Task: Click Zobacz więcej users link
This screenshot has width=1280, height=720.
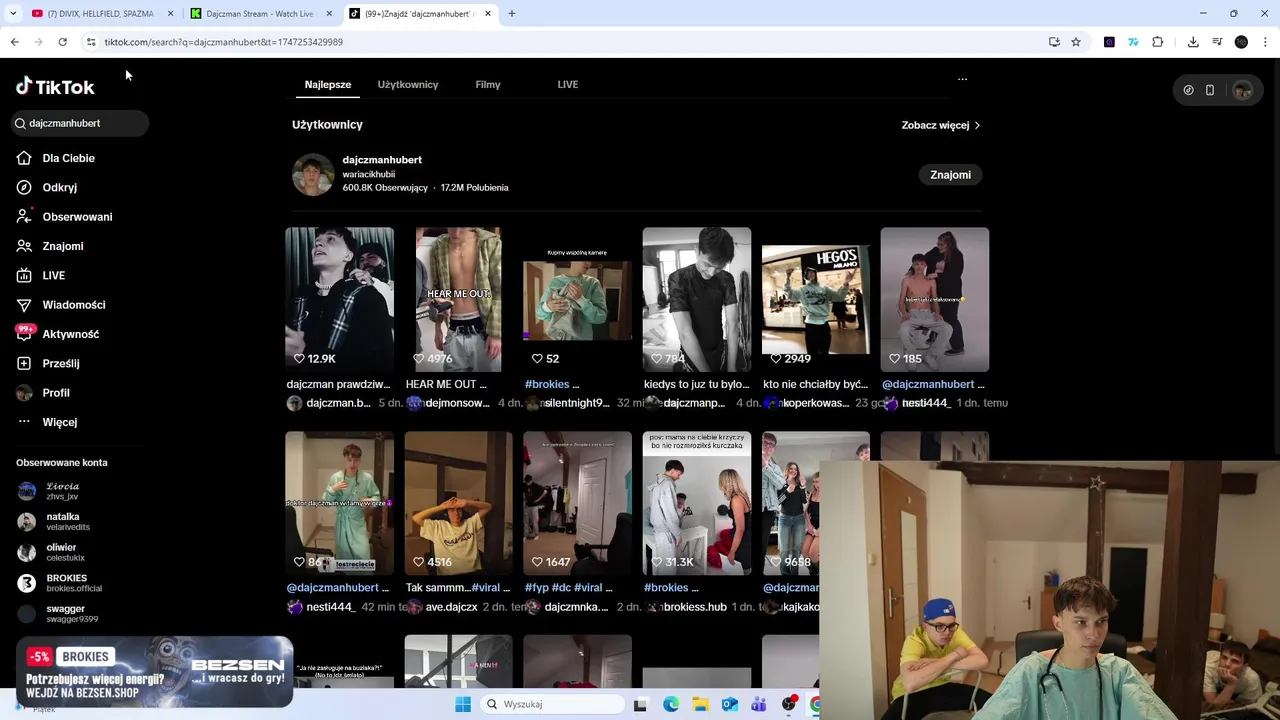Action: click(x=940, y=125)
